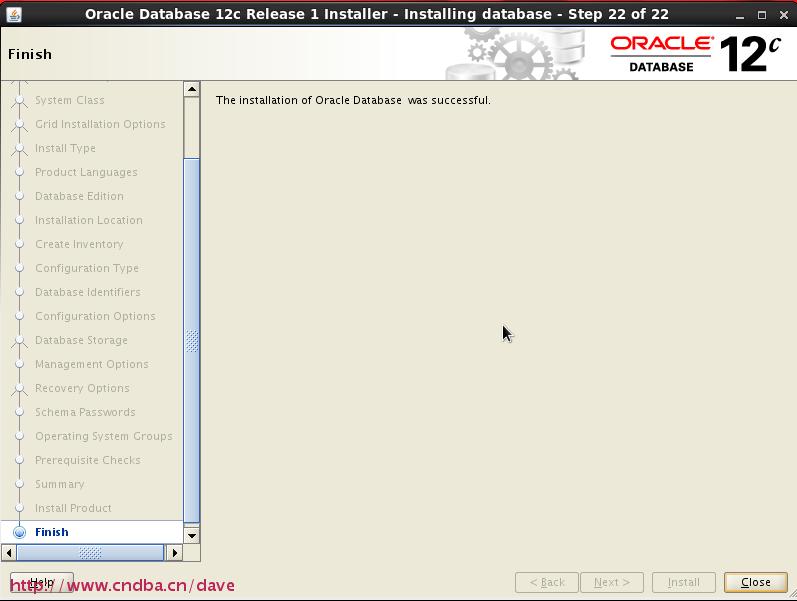797x601 pixels.
Task: Click the Schema Passwords bullet icon
Action: (19, 412)
